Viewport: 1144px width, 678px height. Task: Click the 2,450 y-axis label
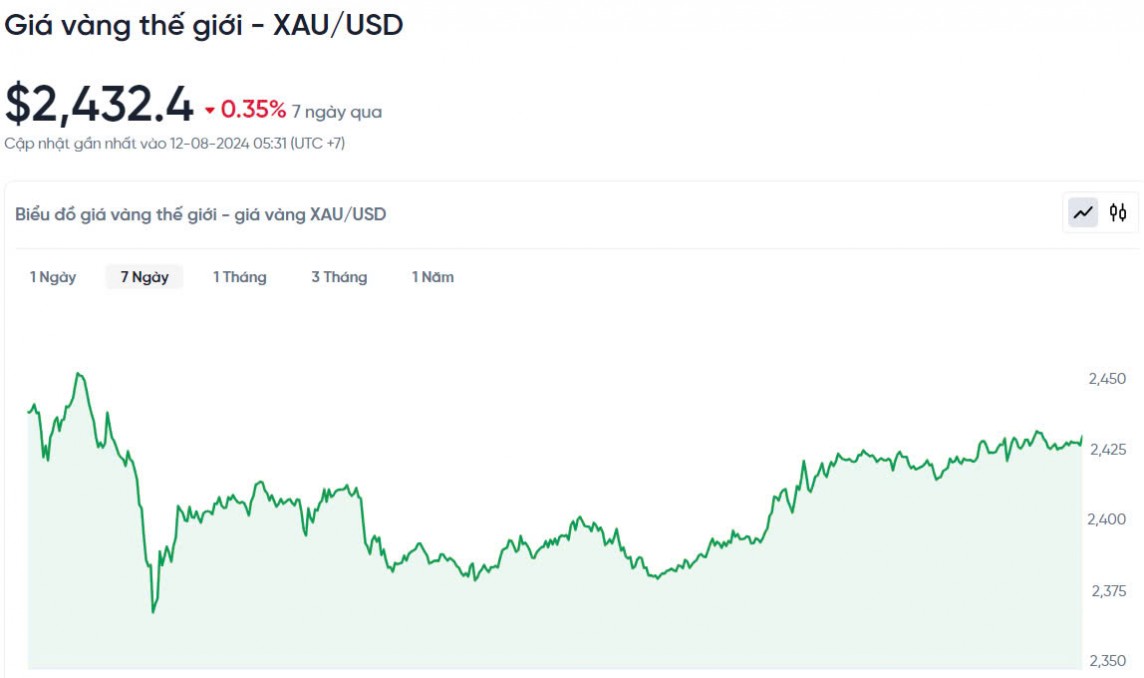coord(1107,379)
